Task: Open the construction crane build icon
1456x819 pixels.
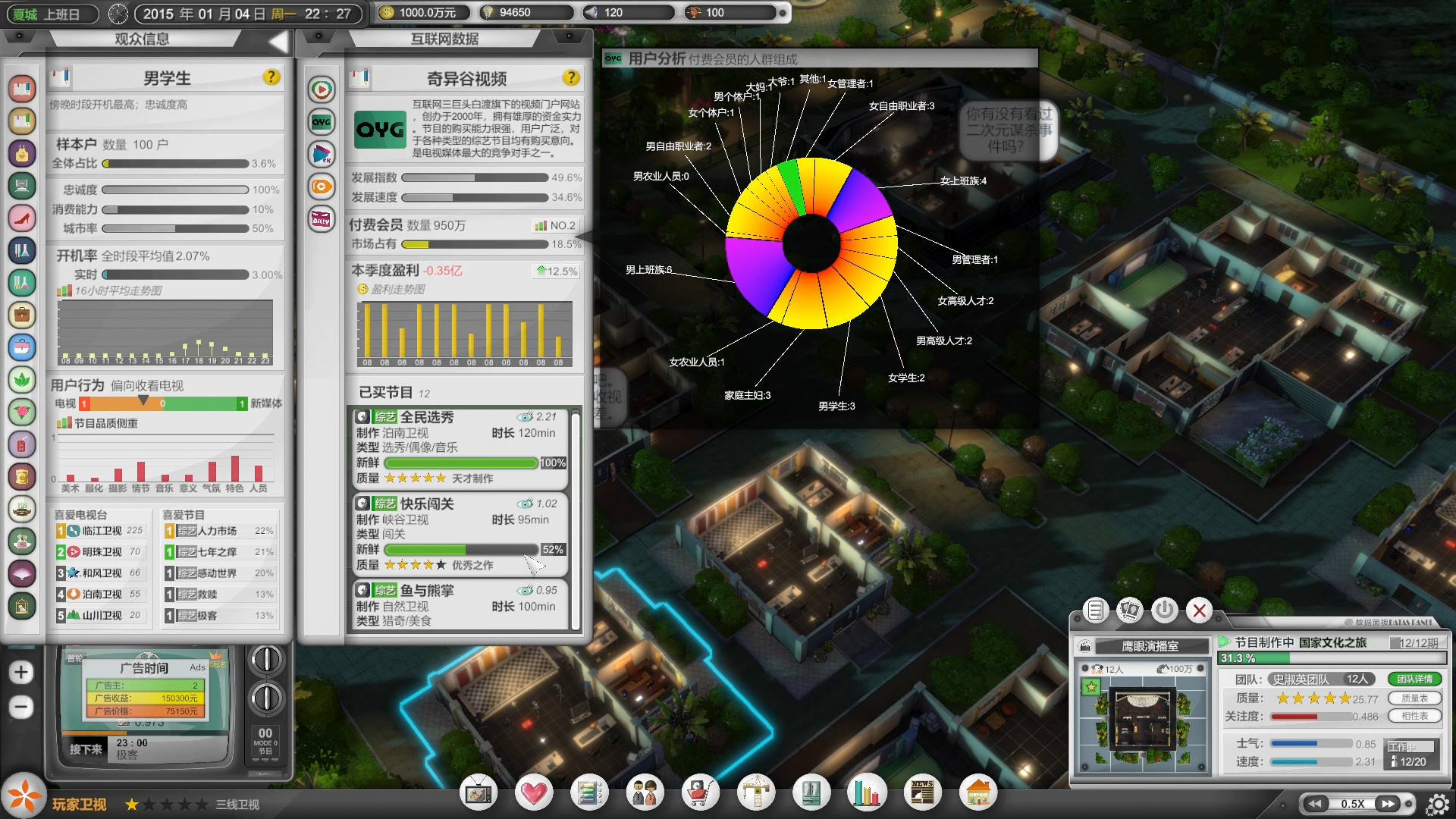Action: (755, 793)
